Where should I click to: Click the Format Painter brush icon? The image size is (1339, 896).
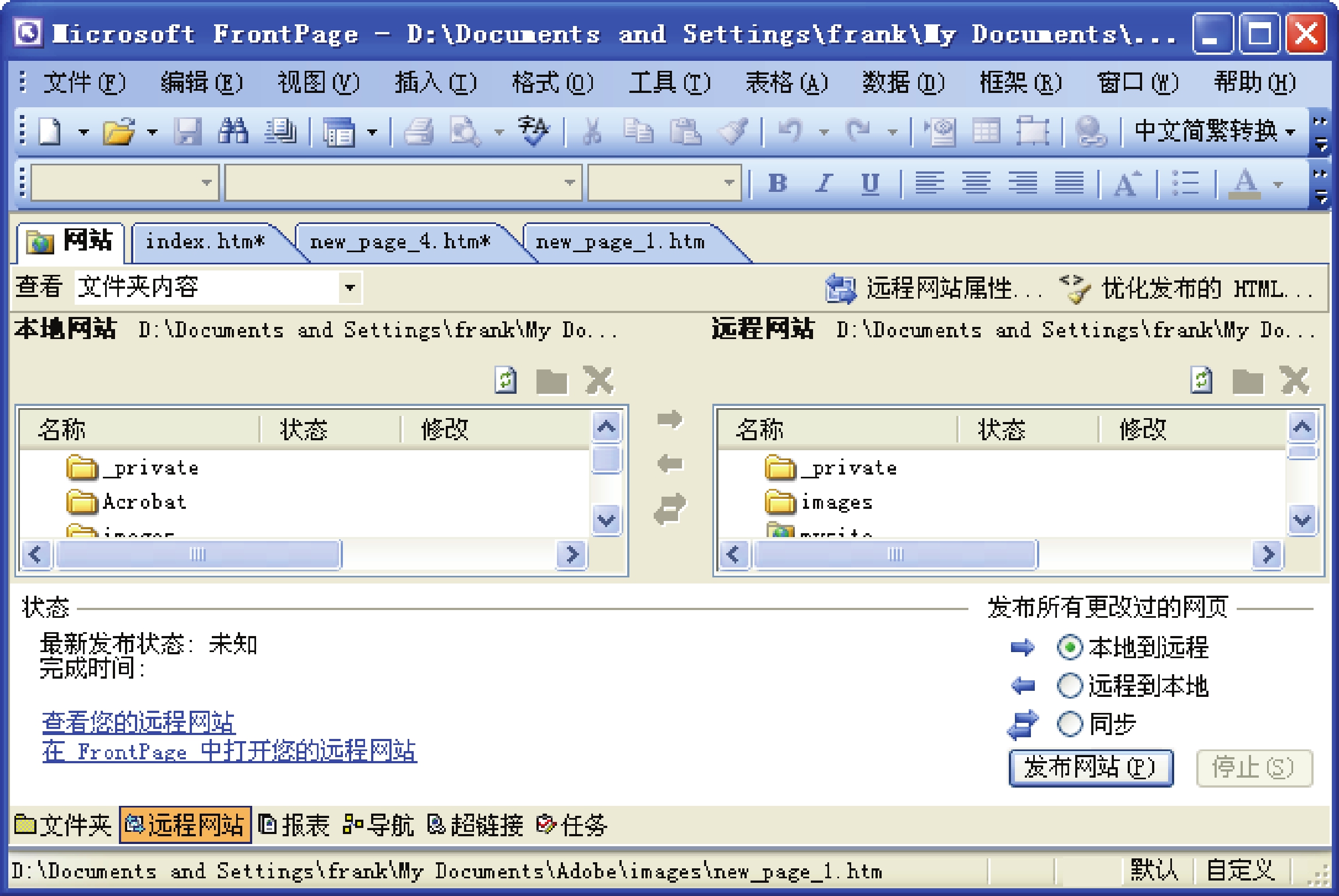pos(733,132)
